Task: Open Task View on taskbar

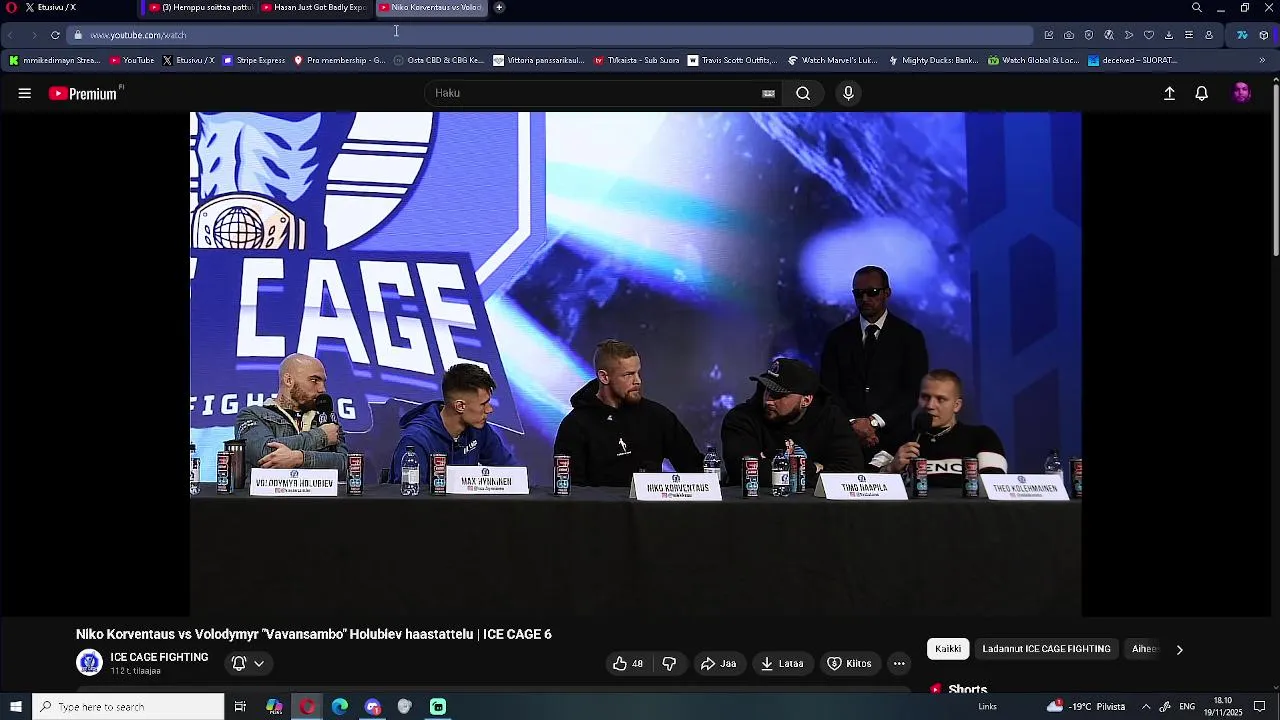Action: tap(240, 707)
